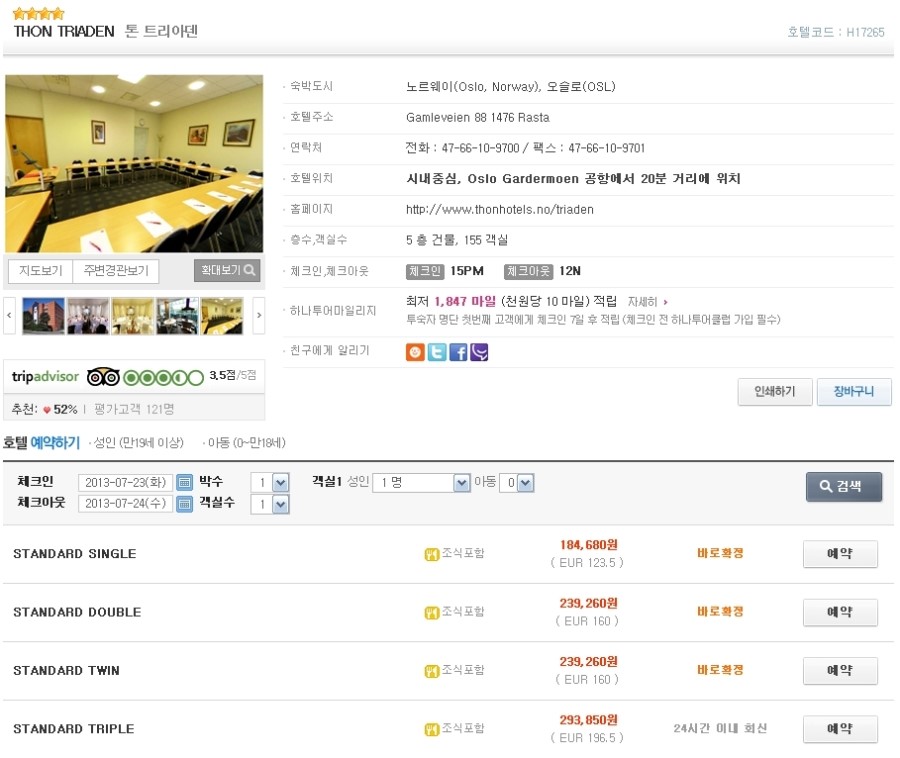Open the thonhotels.no/triaden homepage link
The height and width of the screenshot is (758, 900).
499,209
